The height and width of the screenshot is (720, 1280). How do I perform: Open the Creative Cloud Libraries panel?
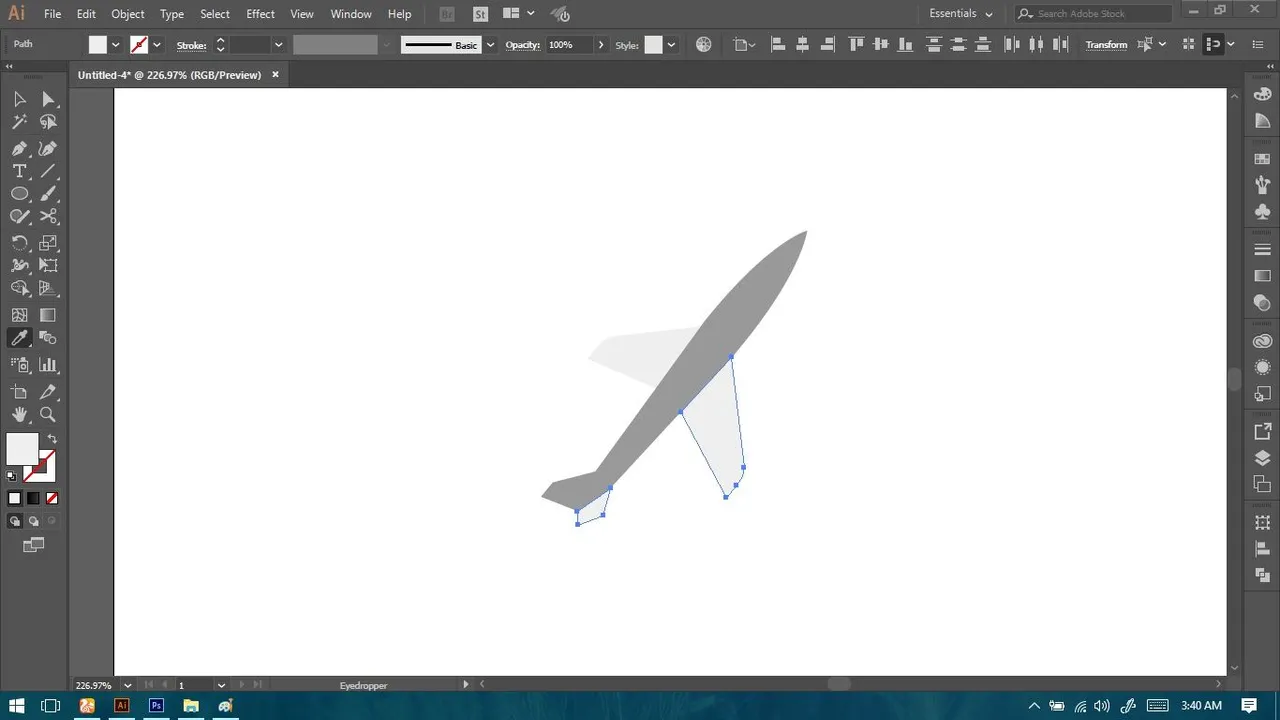coord(1262,341)
